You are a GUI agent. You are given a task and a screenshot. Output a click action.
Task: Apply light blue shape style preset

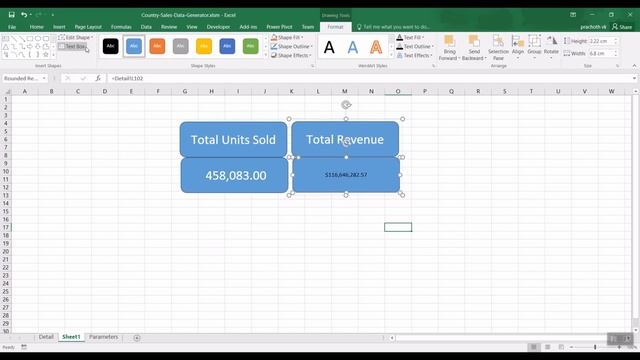point(134,46)
